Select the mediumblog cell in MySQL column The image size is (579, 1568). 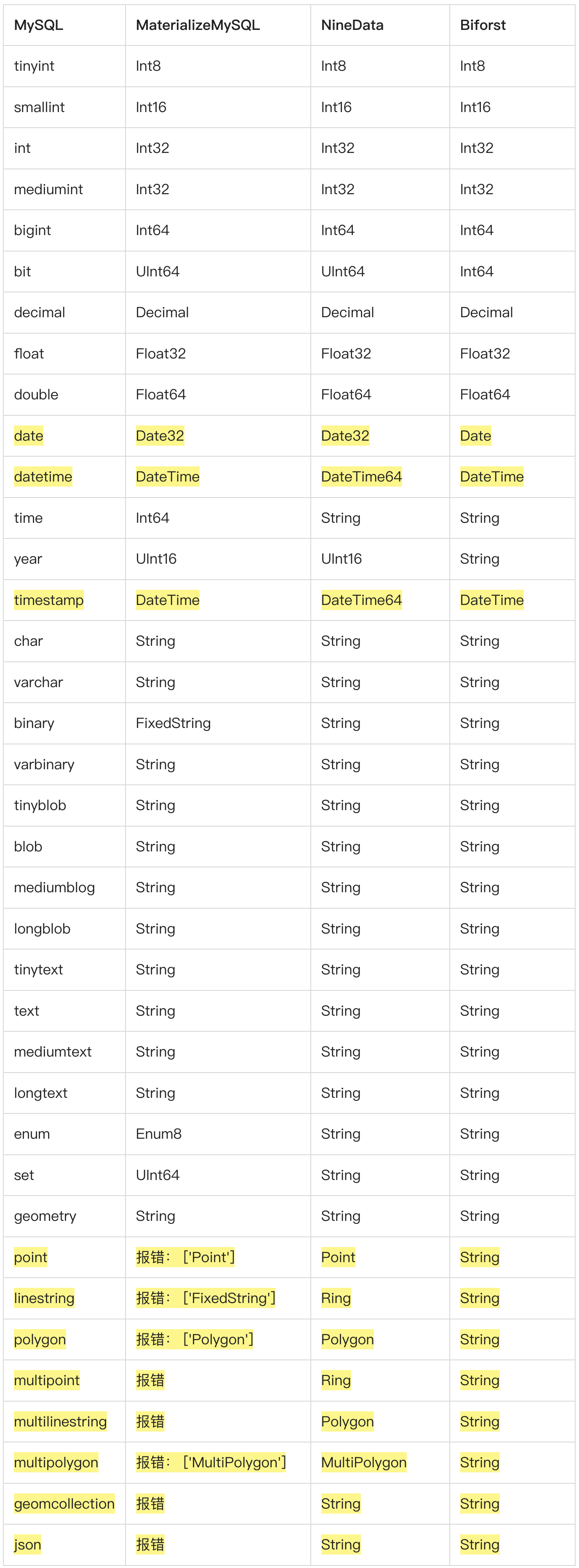click(54, 888)
